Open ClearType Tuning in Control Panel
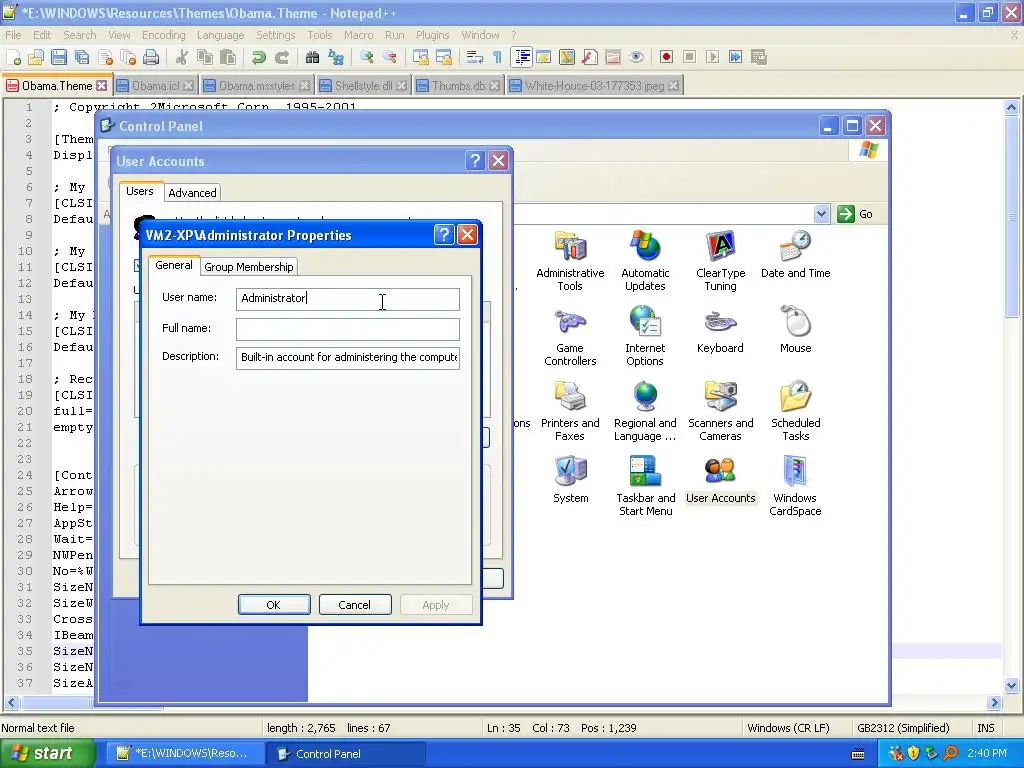 [x=720, y=261]
